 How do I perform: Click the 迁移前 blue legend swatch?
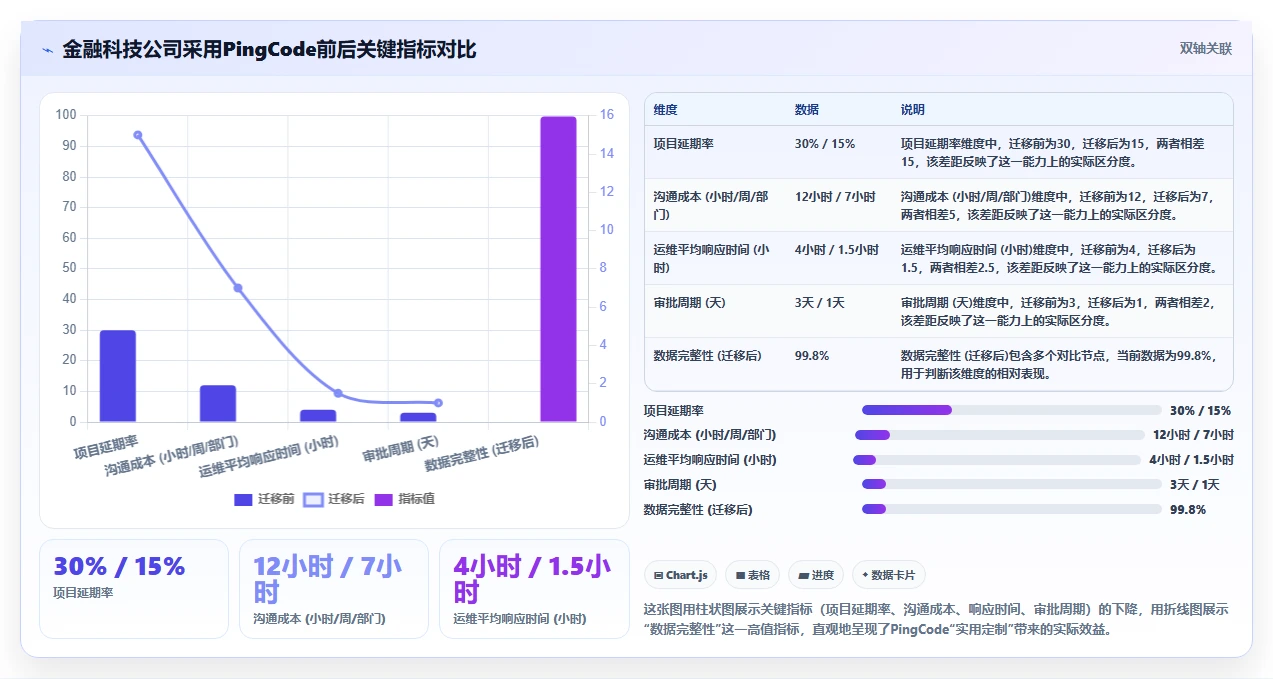[x=243, y=499]
